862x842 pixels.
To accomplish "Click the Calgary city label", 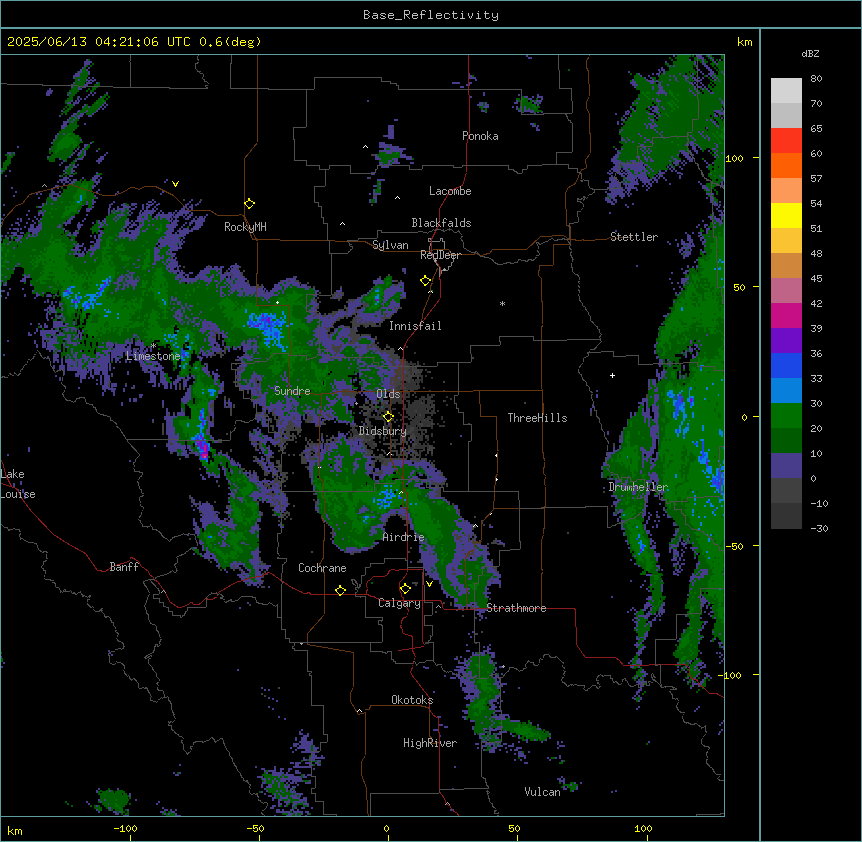I will pos(400,603).
